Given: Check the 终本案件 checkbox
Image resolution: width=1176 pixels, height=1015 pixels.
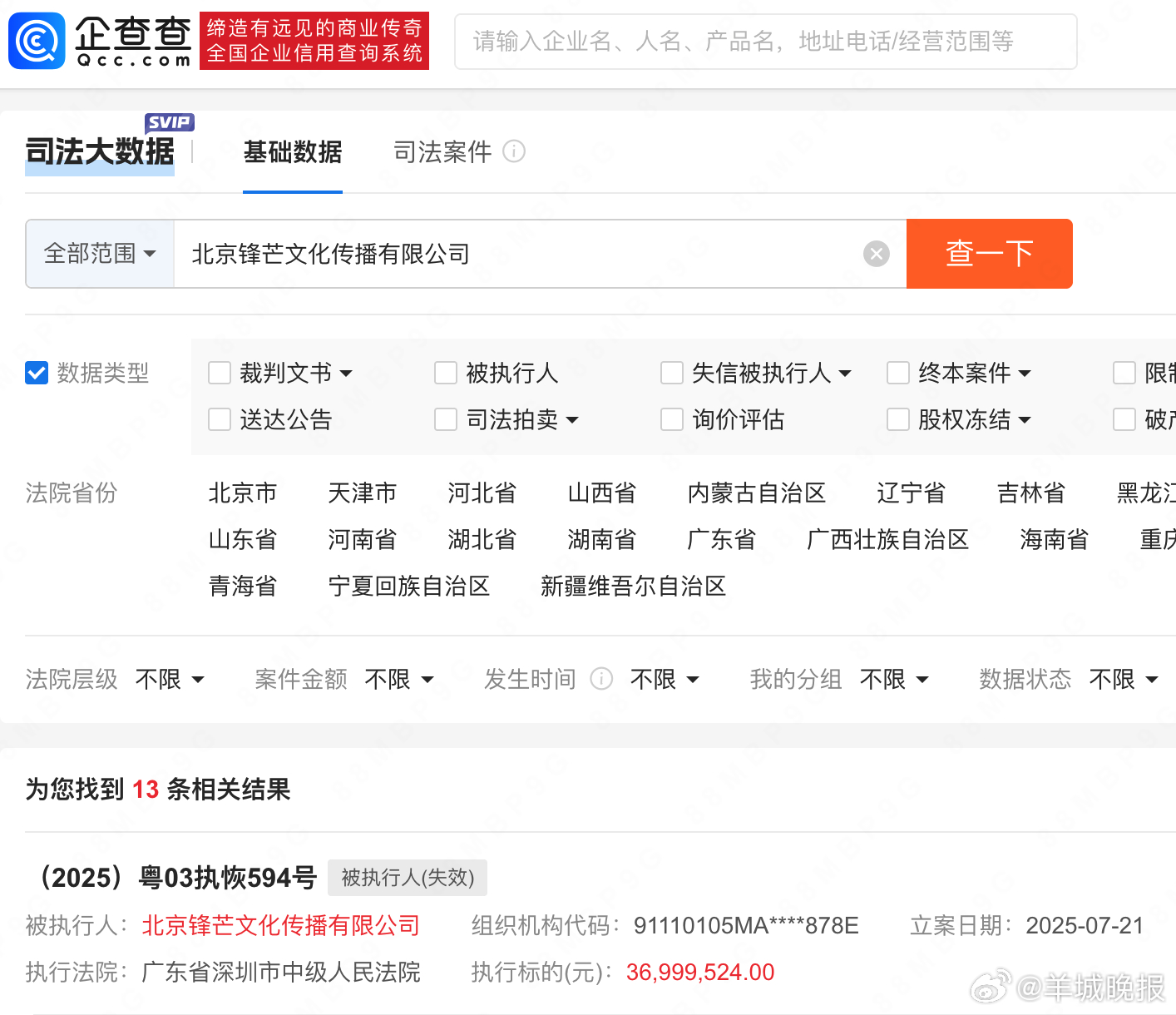Looking at the screenshot, I should click(x=898, y=373).
